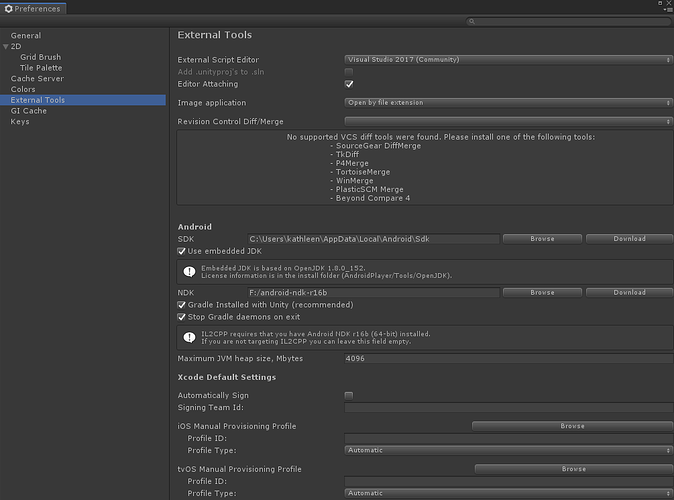Enable the Automatically Sign checkbox

click(349, 395)
